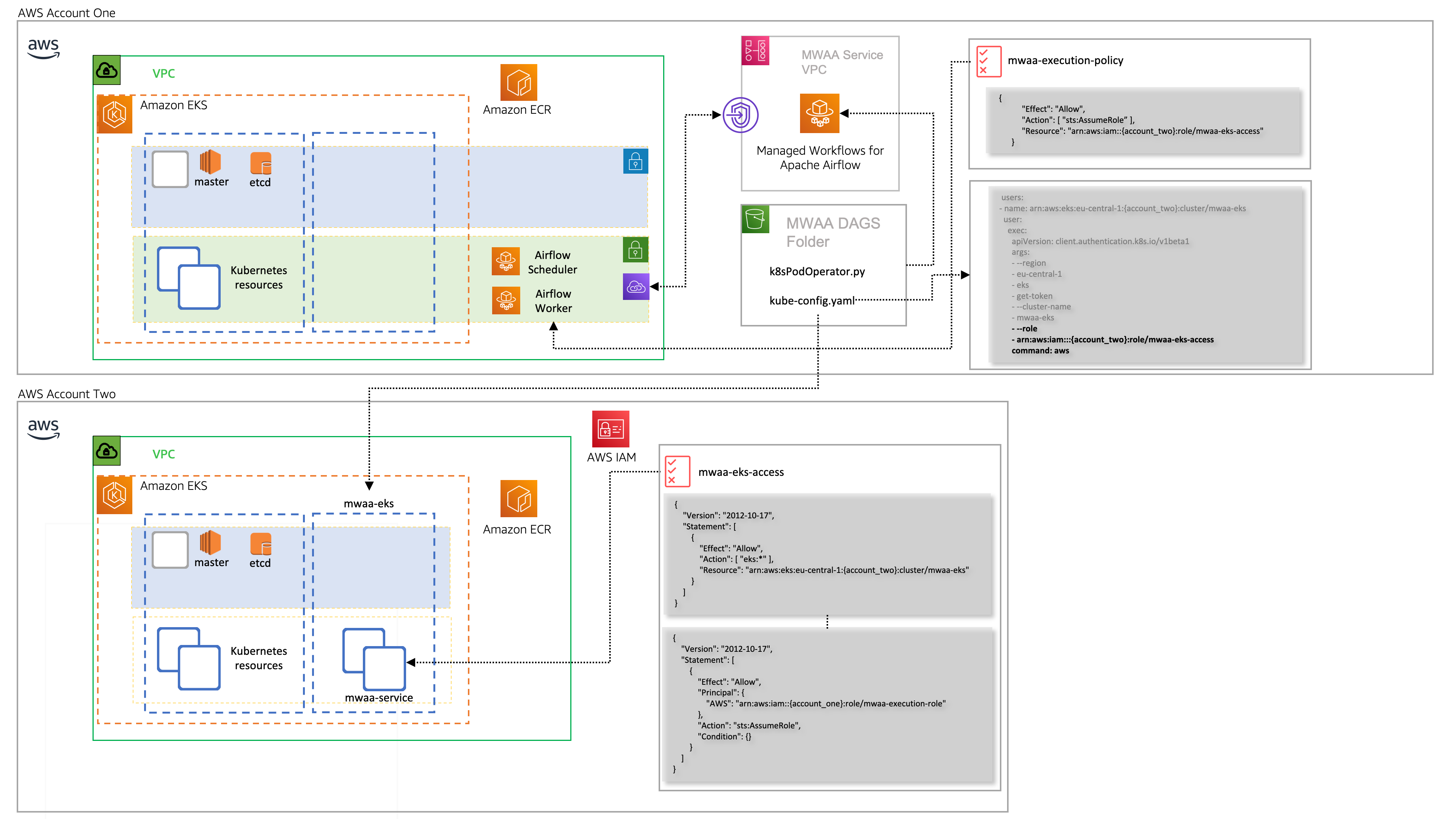This screenshot has width=1456, height=819.
Task: Click the Kubernetes resources label in Account One
Action: pyautogui.click(x=259, y=278)
